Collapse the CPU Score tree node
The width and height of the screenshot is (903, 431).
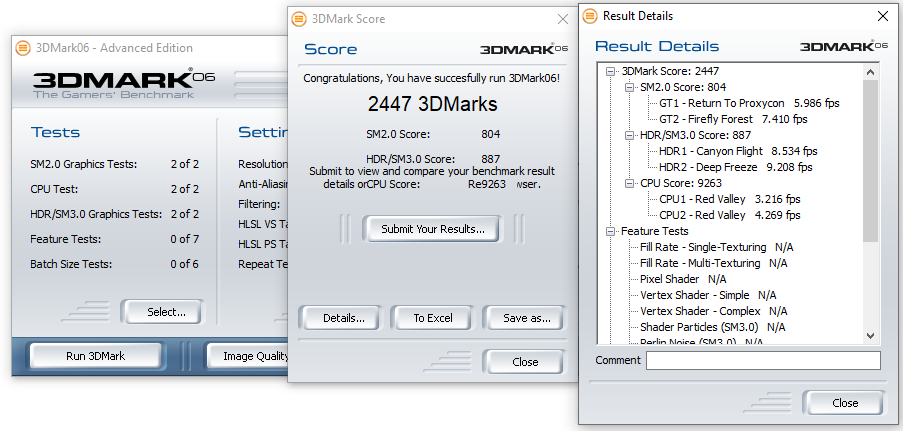[631, 183]
